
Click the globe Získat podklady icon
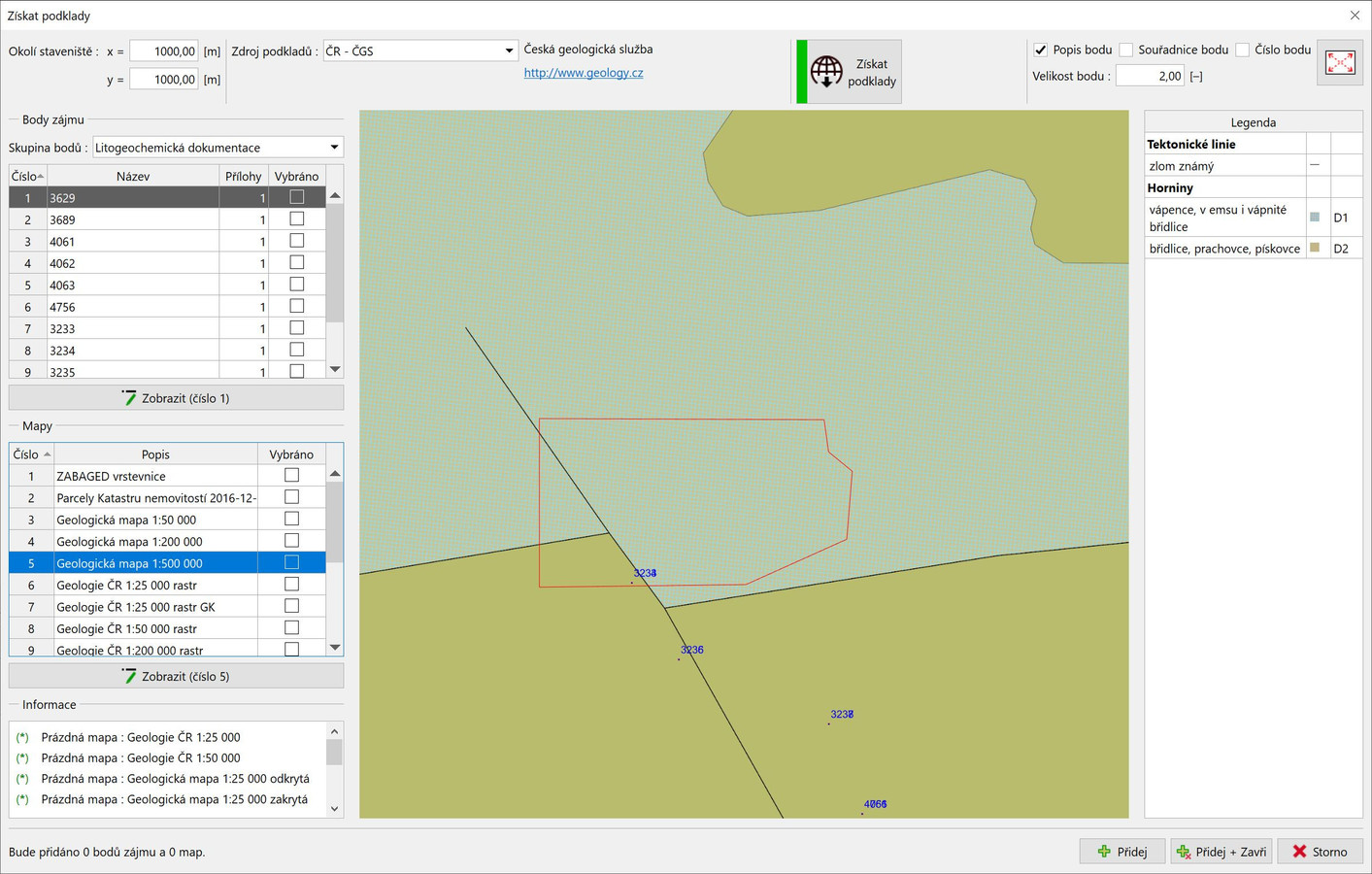point(826,71)
